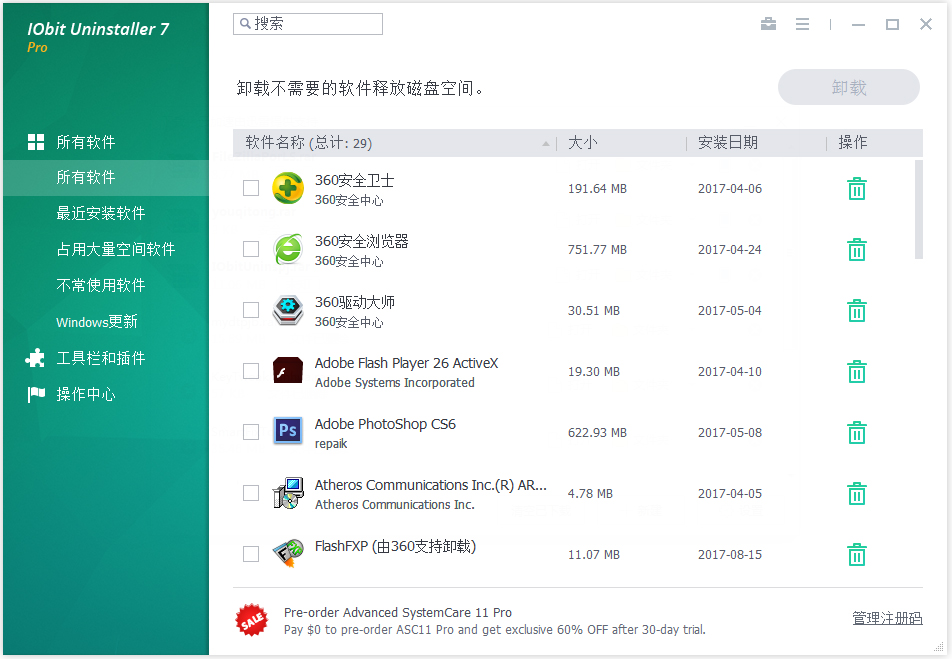This screenshot has height=659, width=952.
Task: Select Adobe PhotoShop CS6 name text
Action: 385,424
